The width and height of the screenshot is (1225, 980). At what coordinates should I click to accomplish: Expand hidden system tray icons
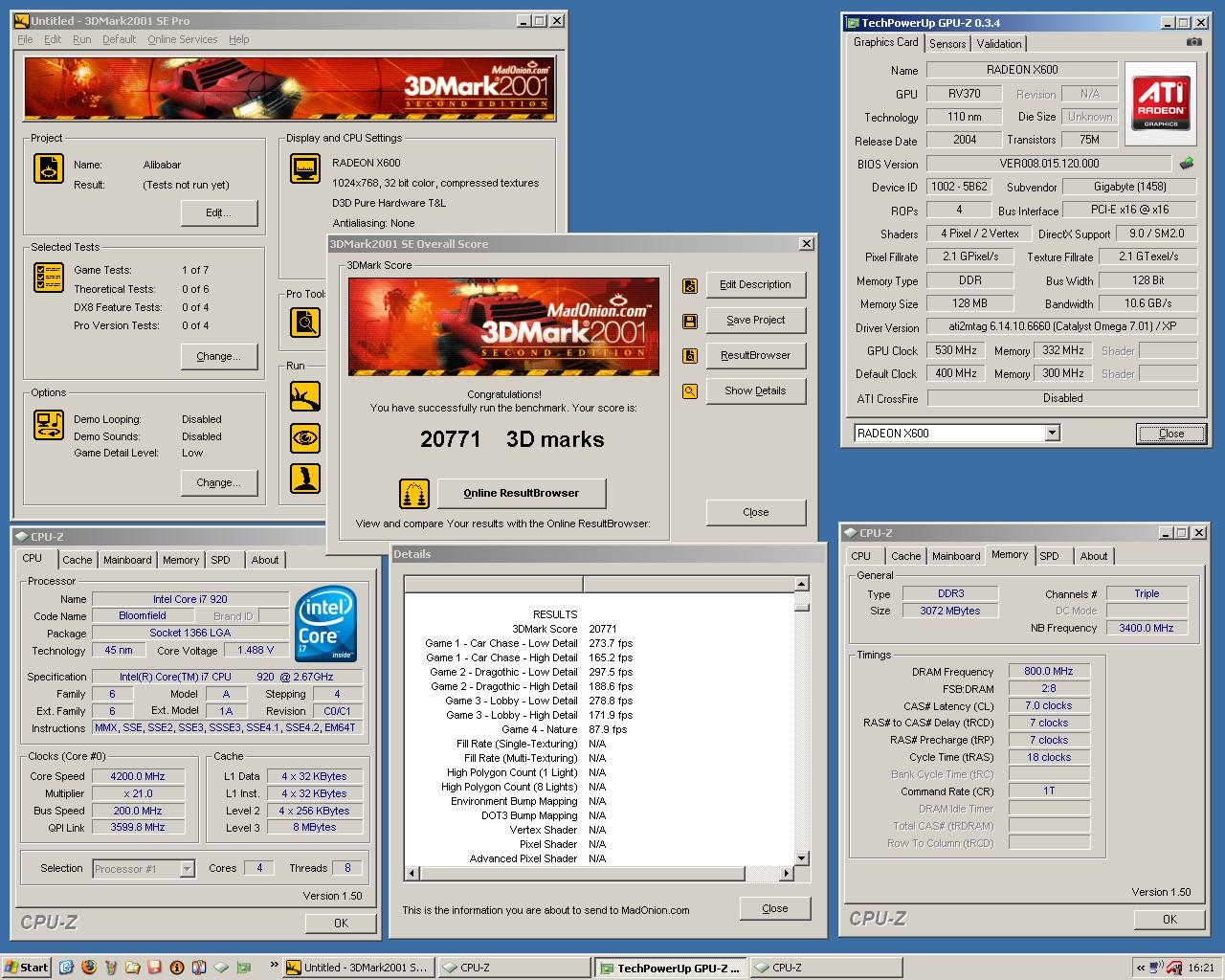(x=1140, y=968)
